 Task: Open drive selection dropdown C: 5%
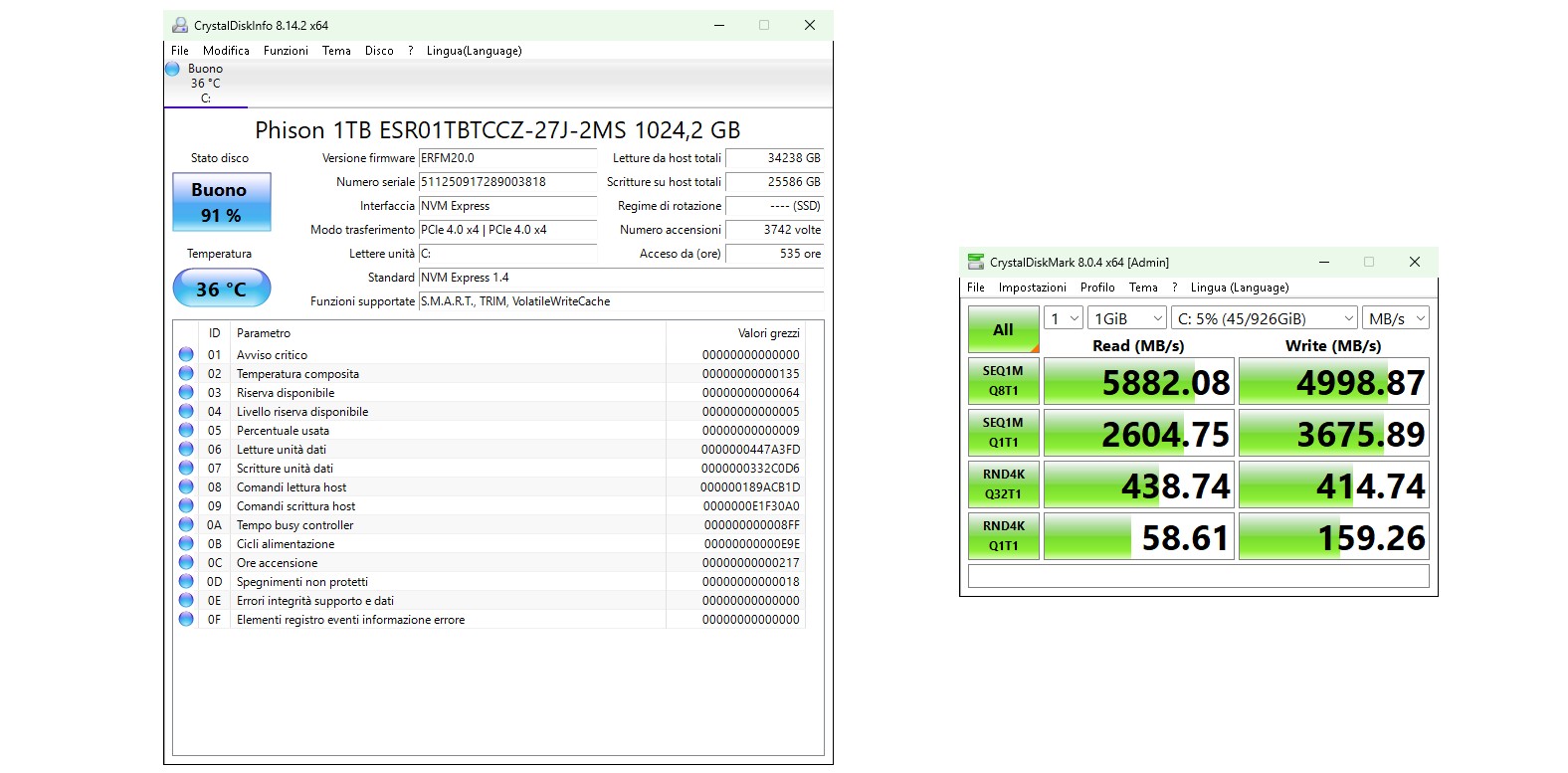click(1264, 318)
